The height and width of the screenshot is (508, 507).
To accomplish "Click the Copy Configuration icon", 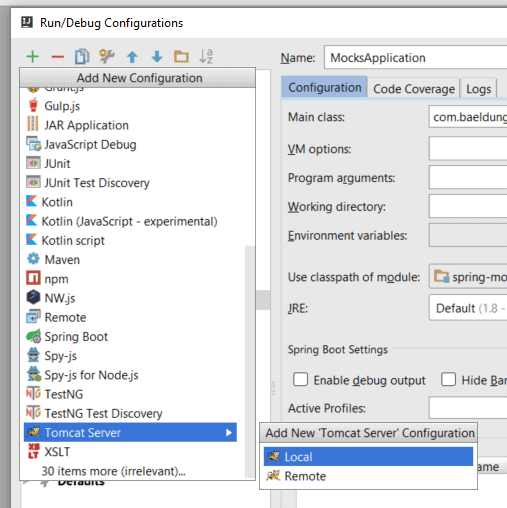I will coord(82,56).
